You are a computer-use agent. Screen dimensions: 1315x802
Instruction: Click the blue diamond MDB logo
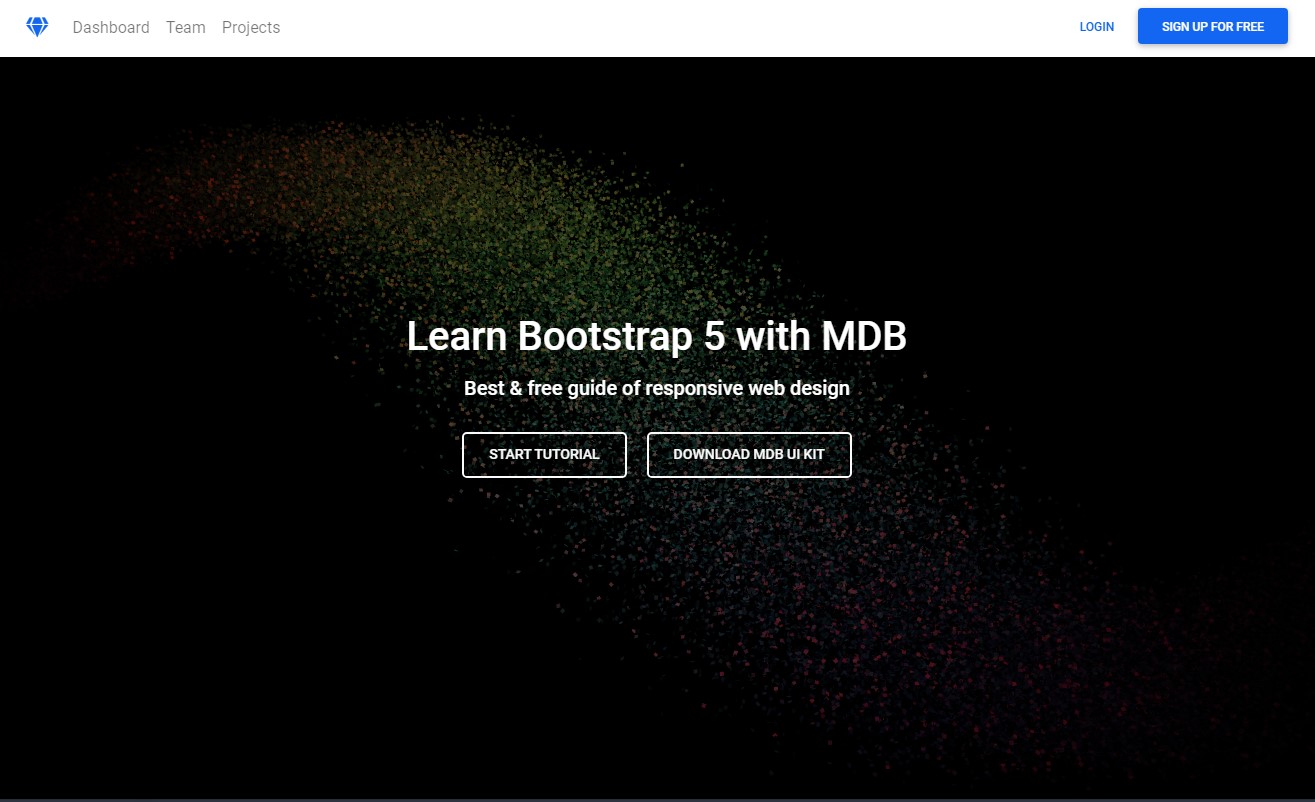[37, 27]
